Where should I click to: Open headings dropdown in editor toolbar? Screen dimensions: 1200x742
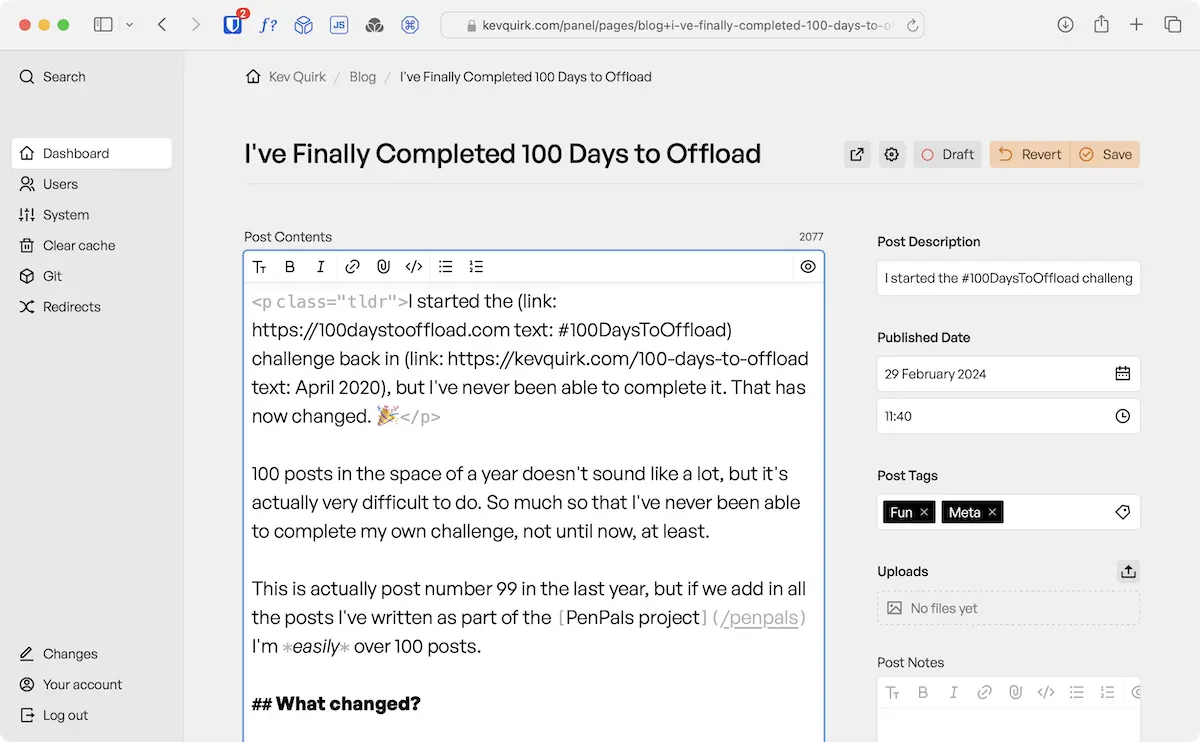(260, 267)
